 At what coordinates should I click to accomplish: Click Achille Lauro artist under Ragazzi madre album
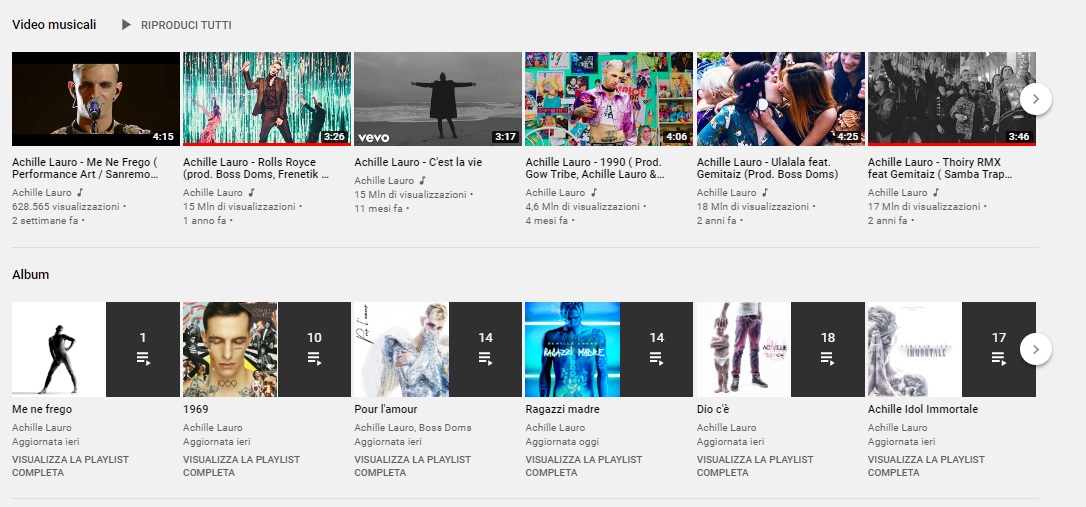tap(555, 427)
